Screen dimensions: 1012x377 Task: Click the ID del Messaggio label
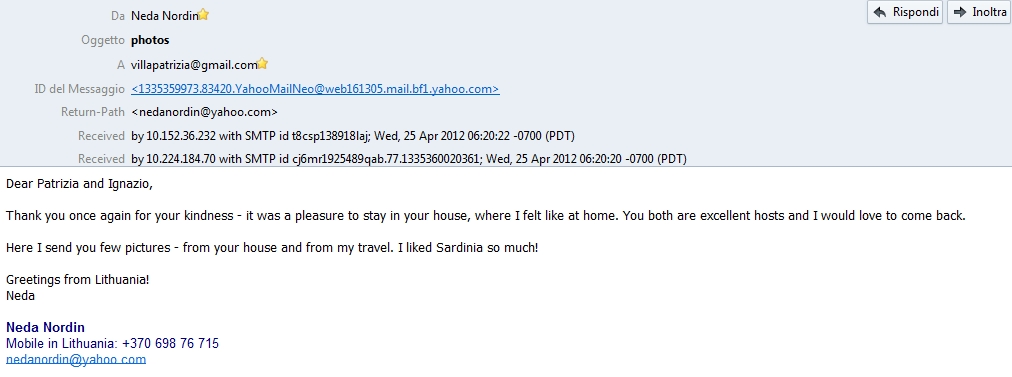79,88
